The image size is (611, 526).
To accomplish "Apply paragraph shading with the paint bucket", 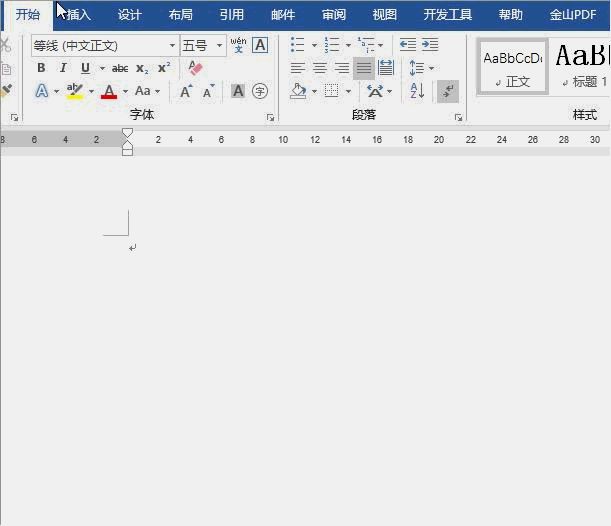I will tap(298, 92).
